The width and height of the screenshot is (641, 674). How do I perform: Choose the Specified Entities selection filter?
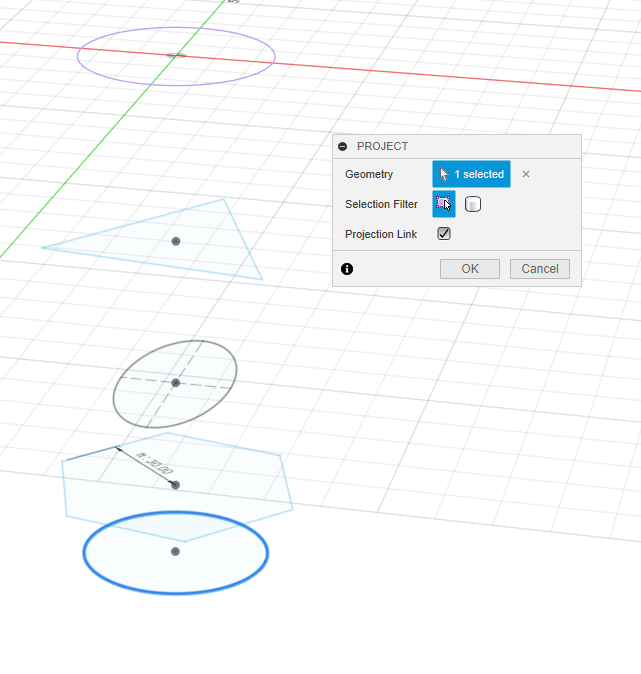[444, 204]
